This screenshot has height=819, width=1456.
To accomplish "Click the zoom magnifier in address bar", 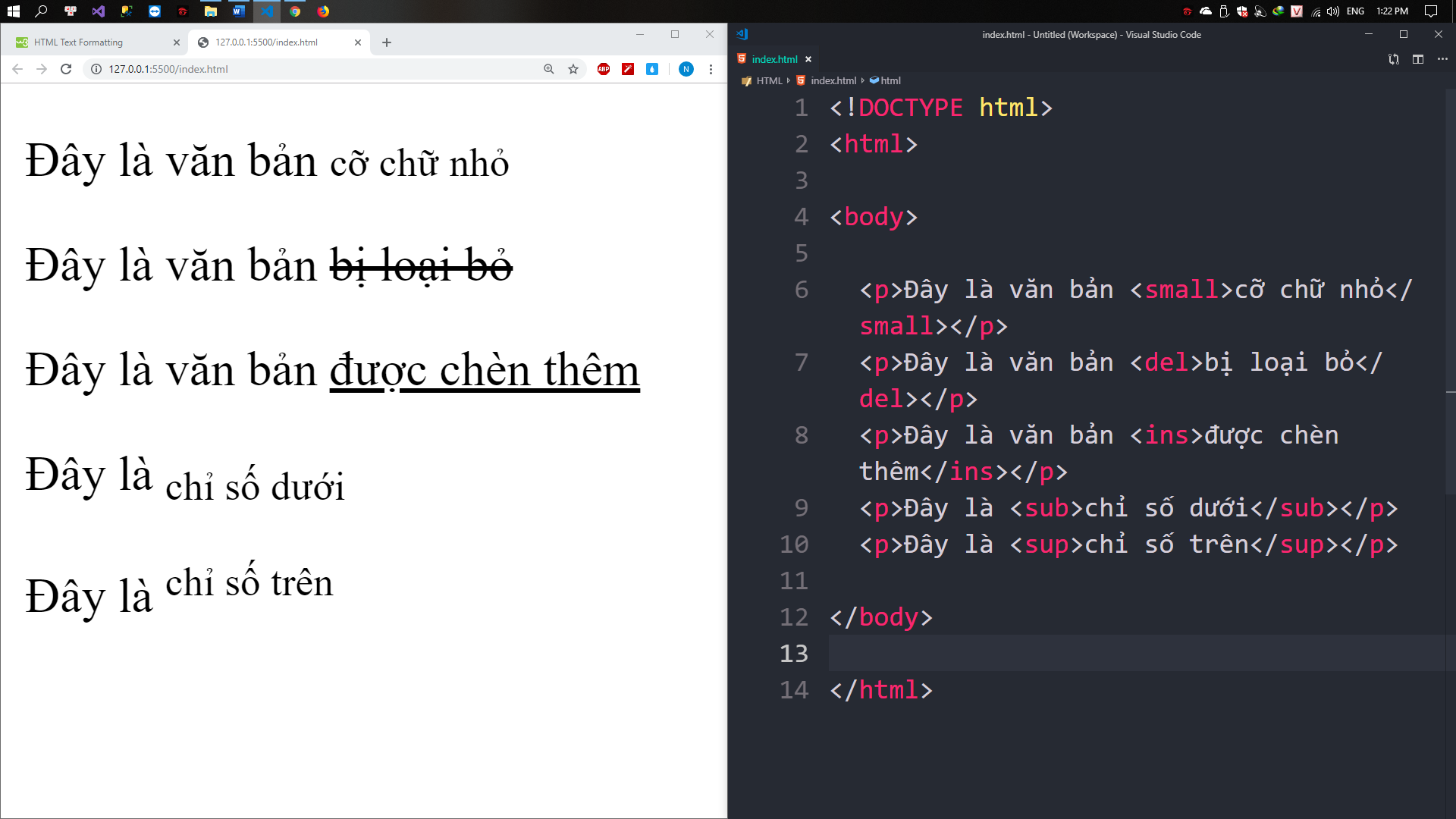I will click(x=549, y=69).
